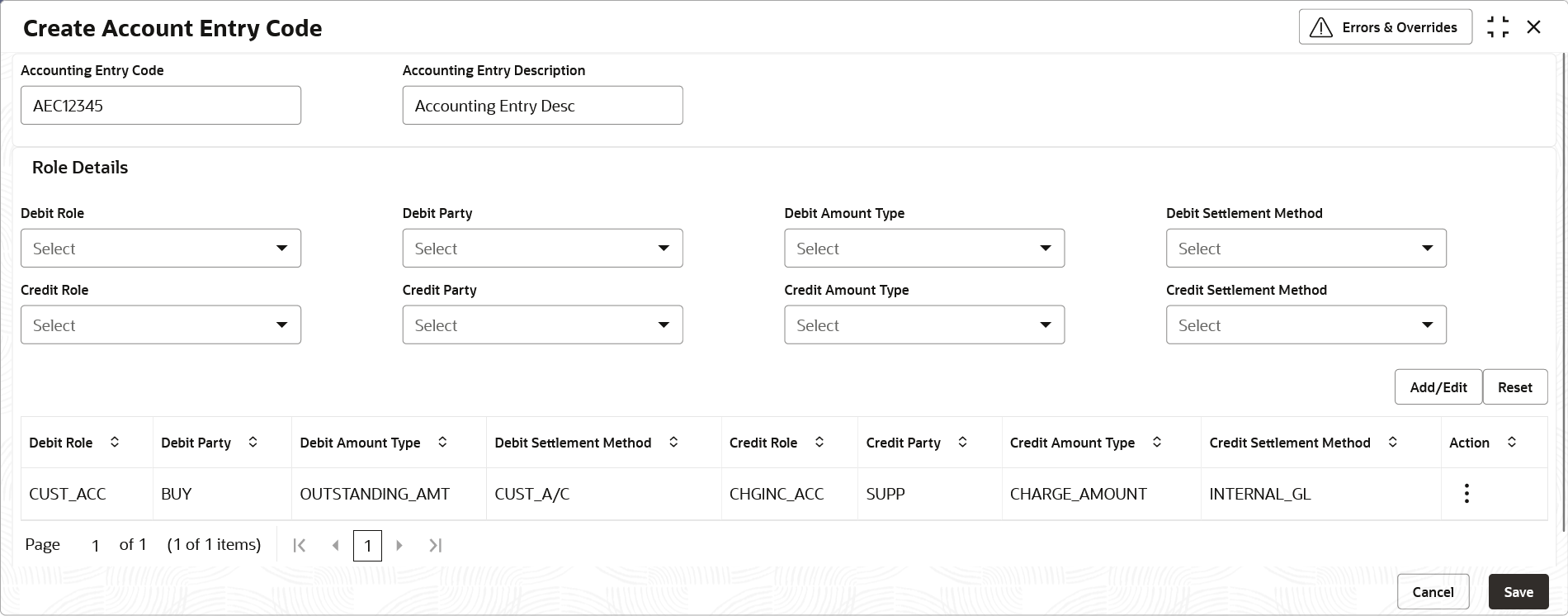Go to the next page arrow

pyautogui.click(x=399, y=545)
